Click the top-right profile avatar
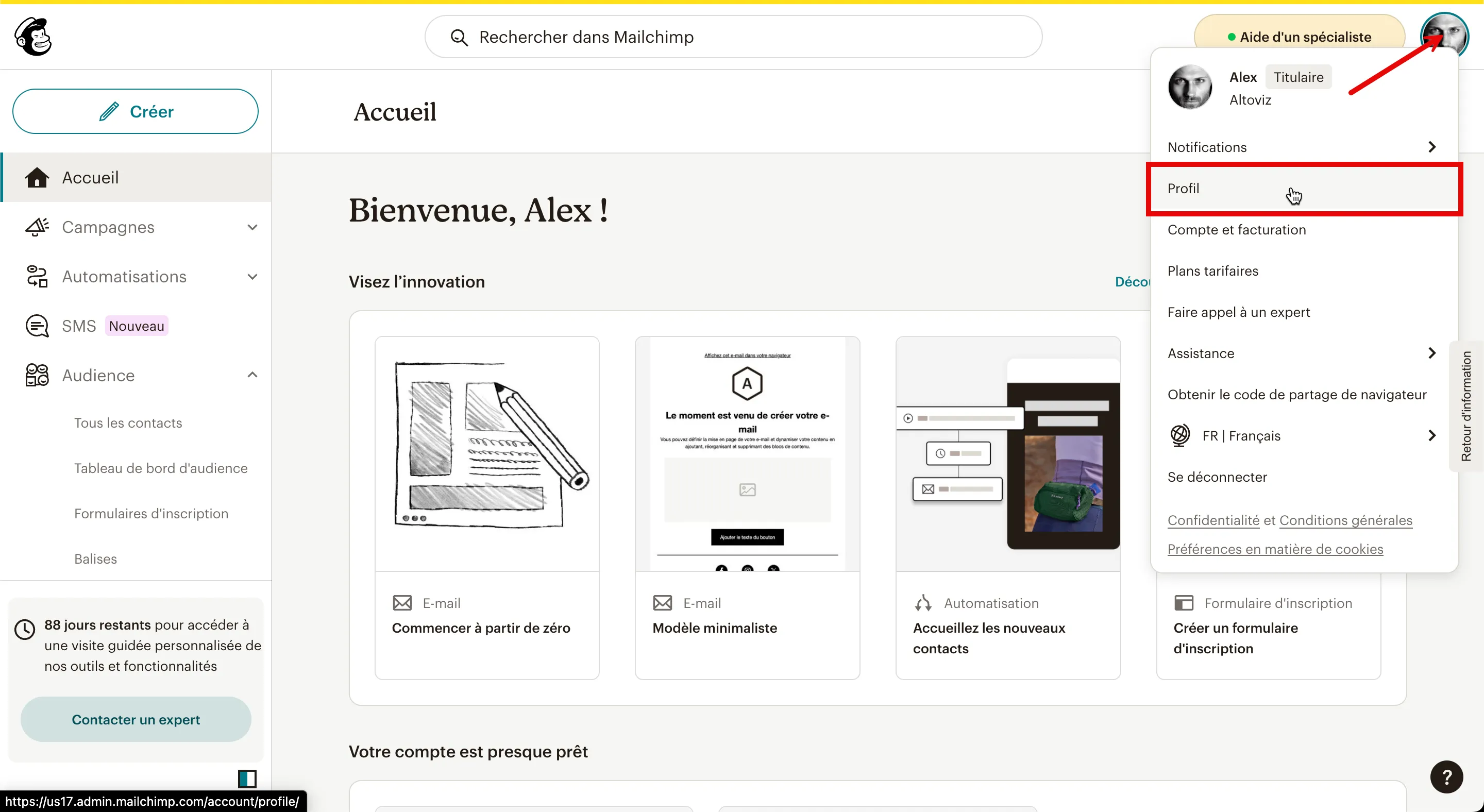 point(1444,36)
